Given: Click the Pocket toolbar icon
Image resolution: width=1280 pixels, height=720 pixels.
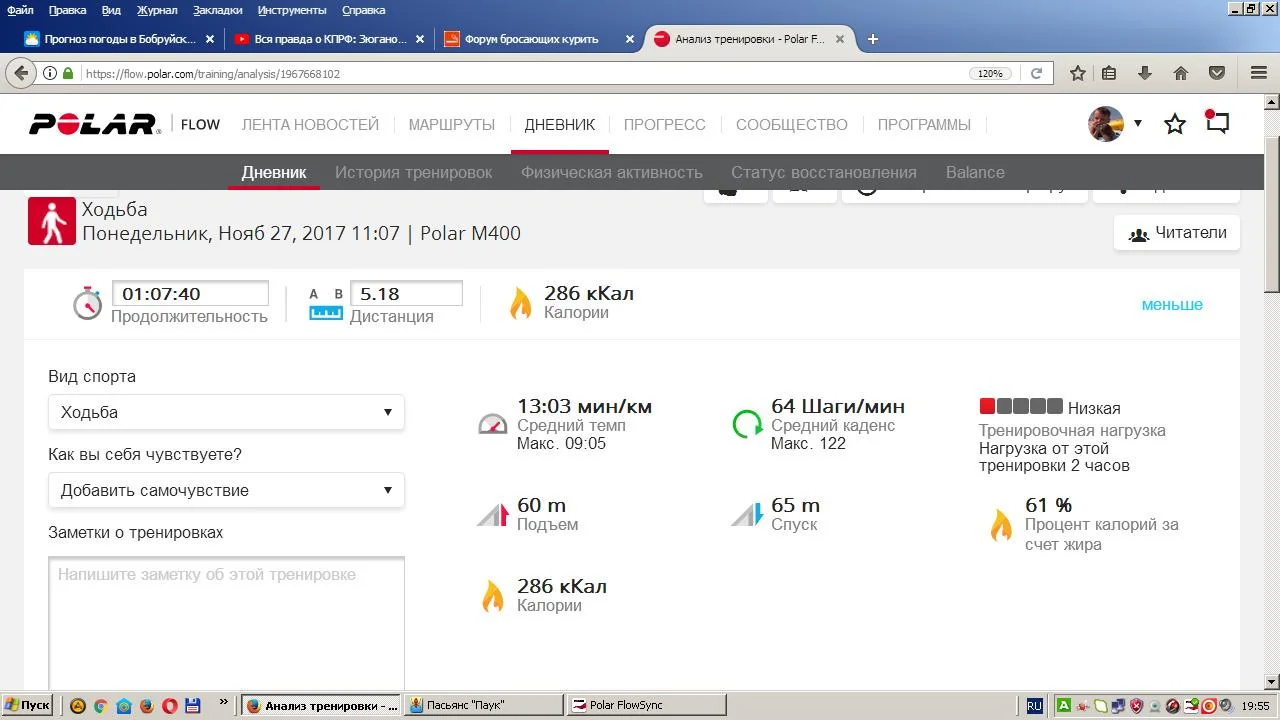Looking at the screenshot, I should tap(1217, 73).
